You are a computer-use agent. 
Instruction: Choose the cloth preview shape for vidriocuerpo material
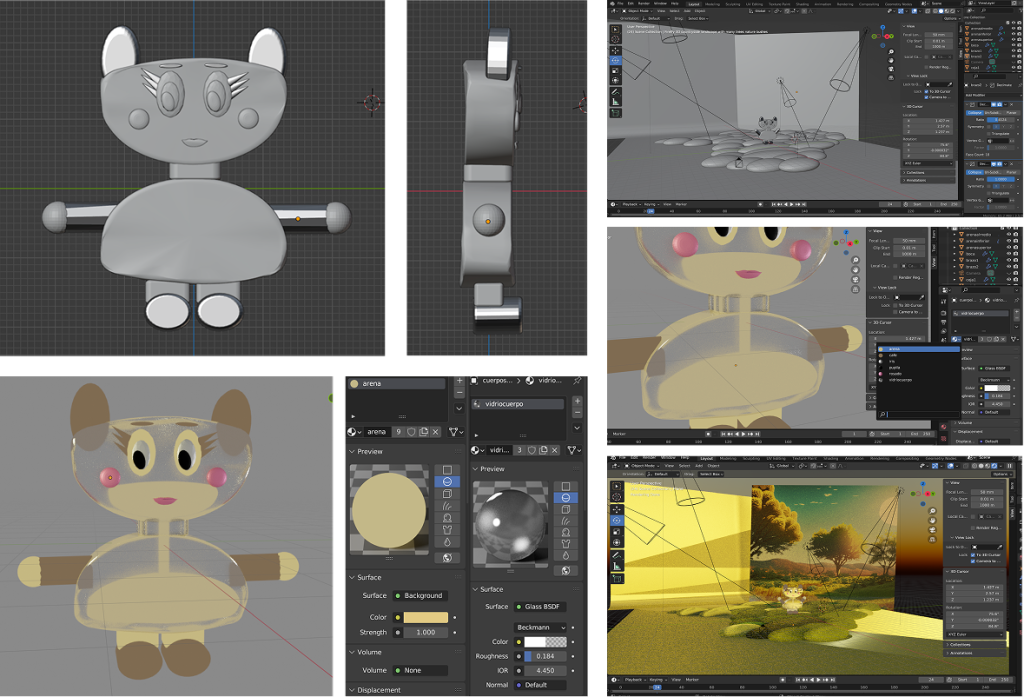[x=566, y=545]
